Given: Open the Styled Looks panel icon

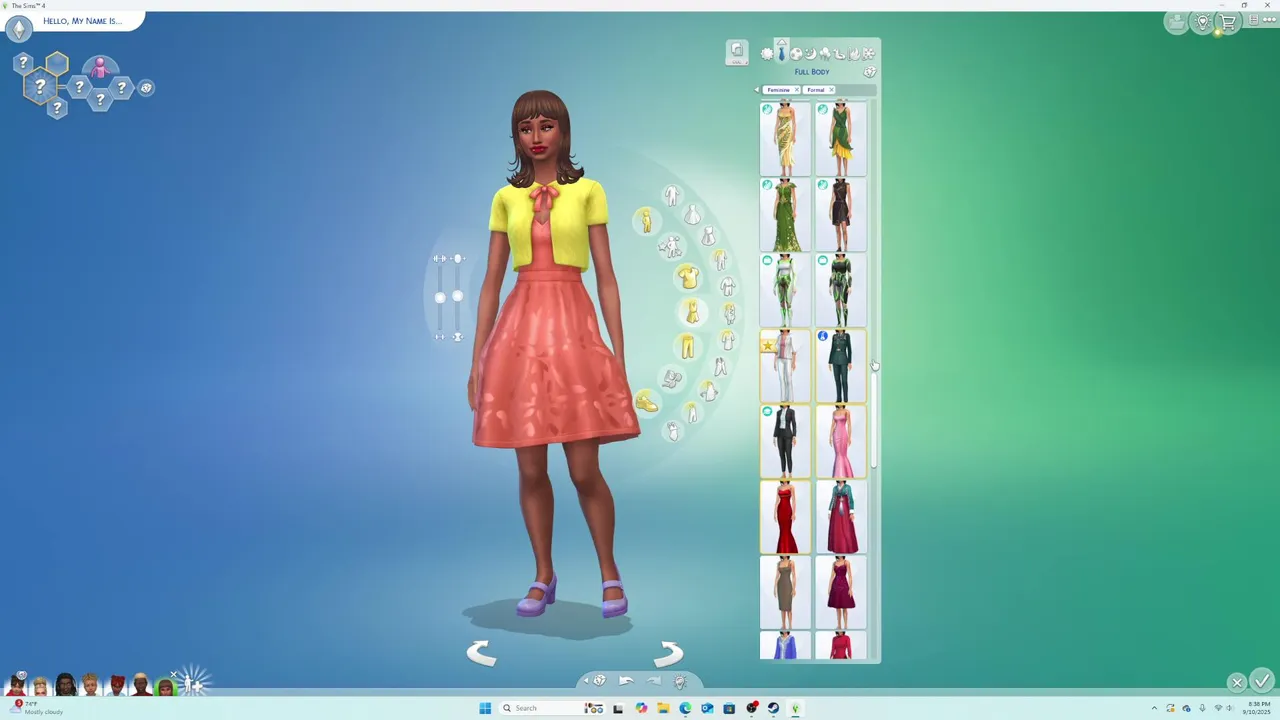Looking at the screenshot, I should tap(737, 52).
